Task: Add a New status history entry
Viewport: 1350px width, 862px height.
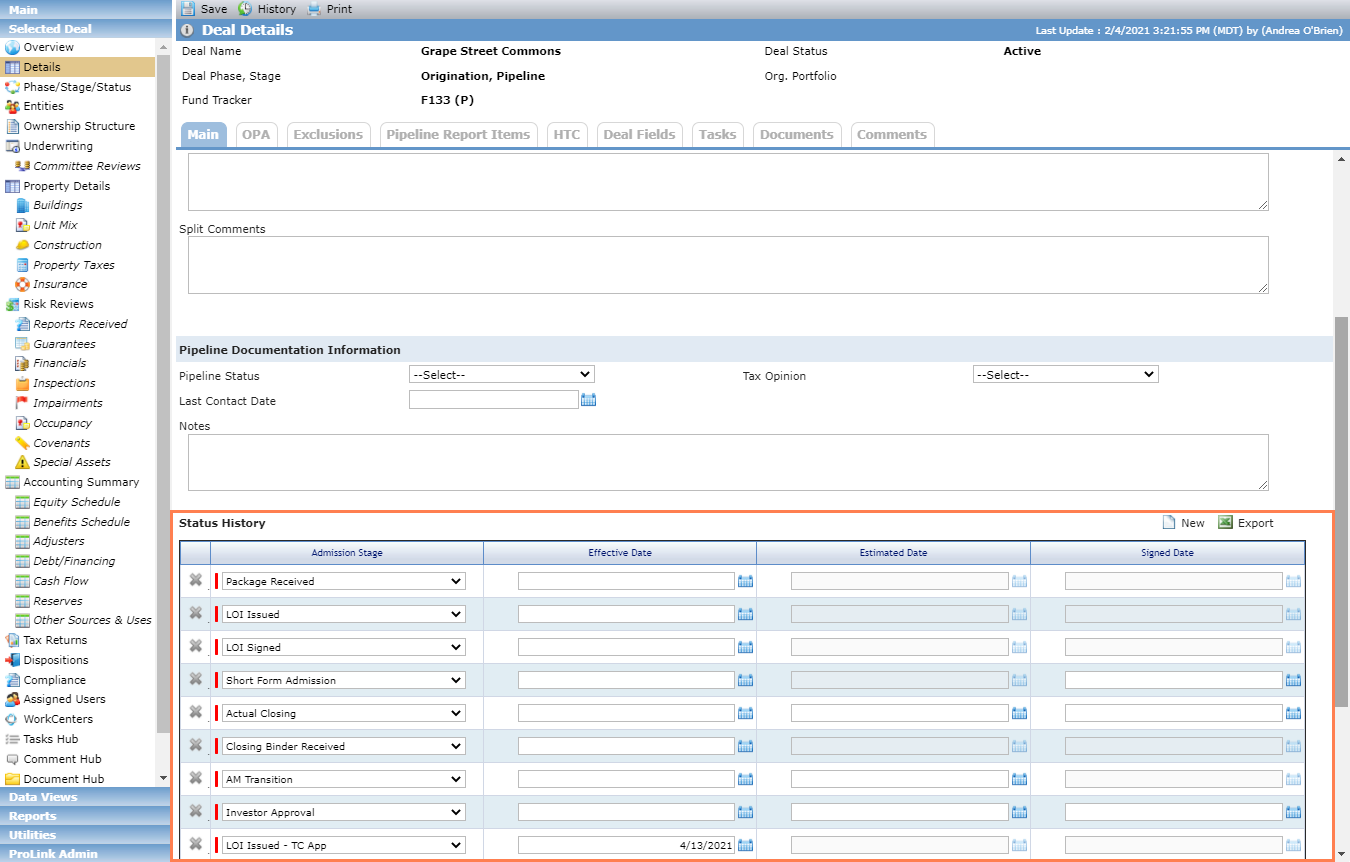Action: pyautogui.click(x=1183, y=523)
